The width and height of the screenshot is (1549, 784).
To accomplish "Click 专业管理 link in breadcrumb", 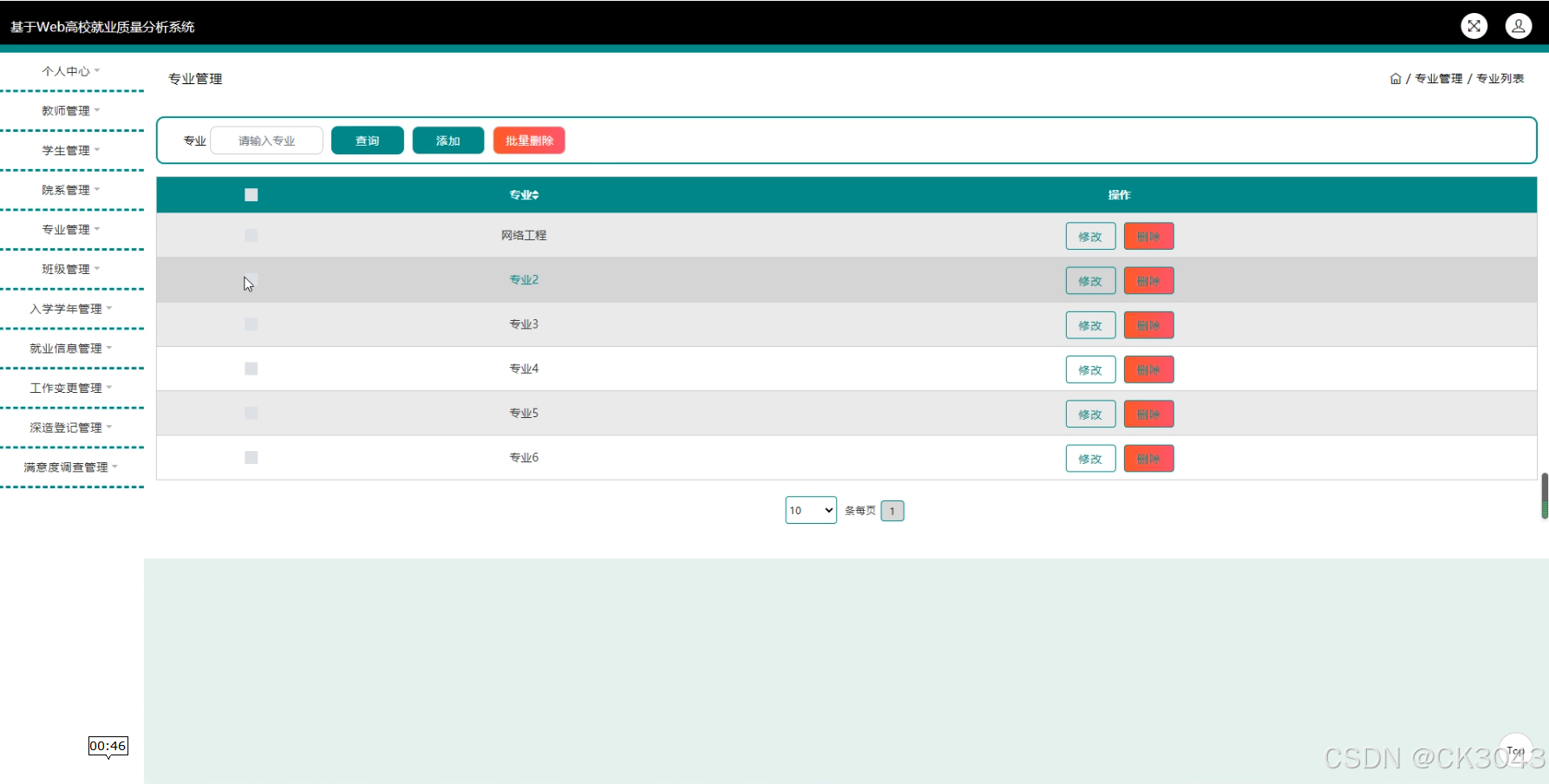I will [1439, 79].
